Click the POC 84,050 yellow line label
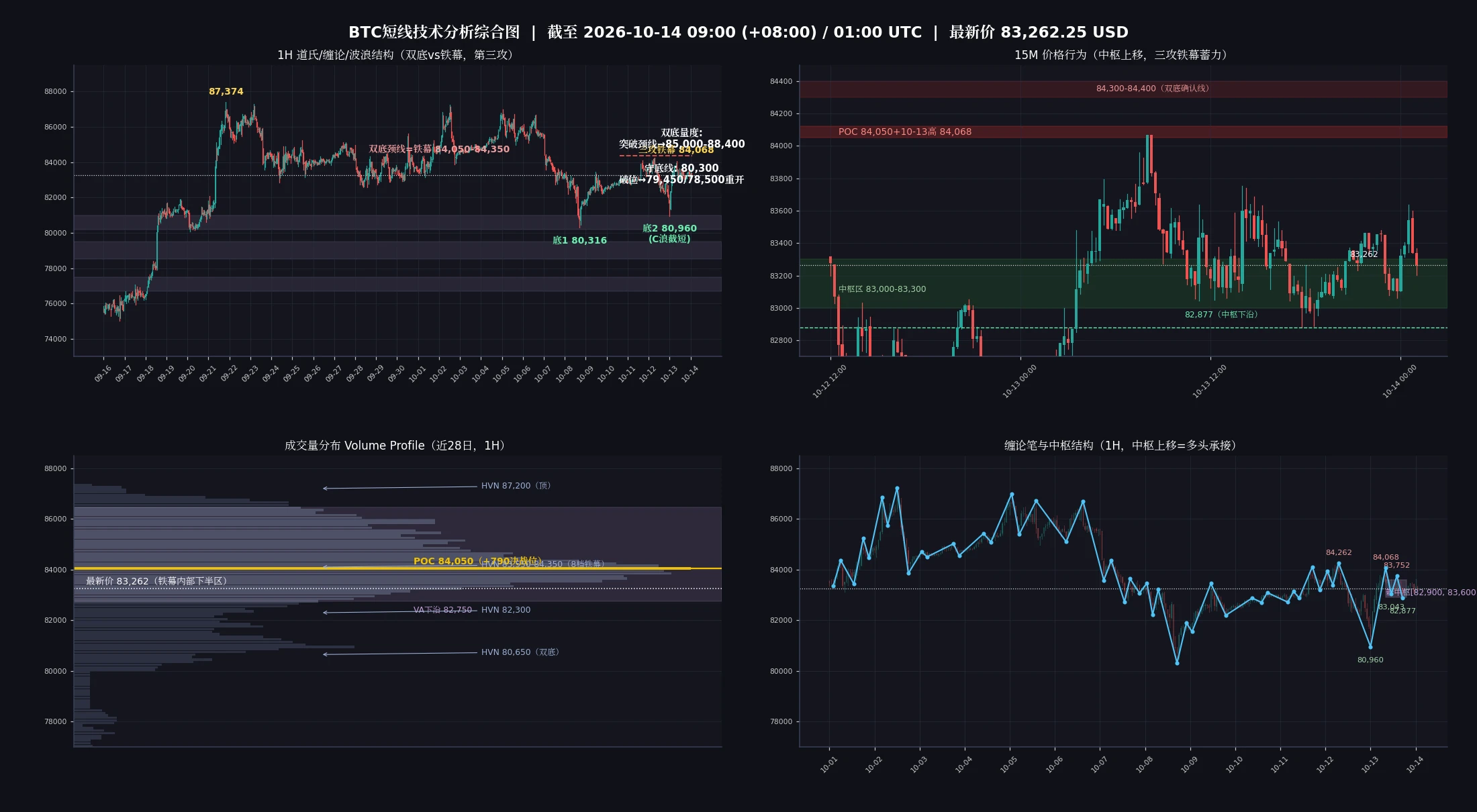 click(443, 561)
